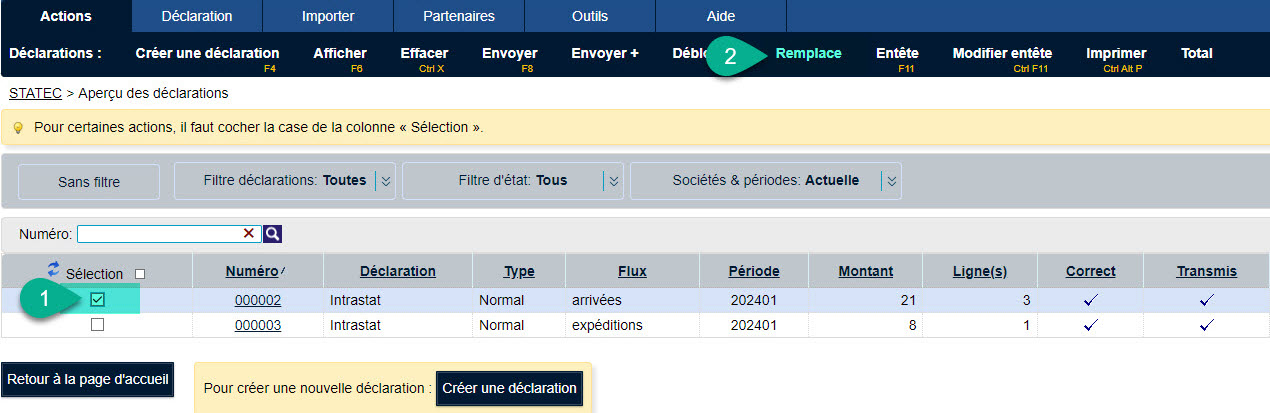Open the Importer tab
Viewport: 1270px width, 413px height.
[328, 16]
